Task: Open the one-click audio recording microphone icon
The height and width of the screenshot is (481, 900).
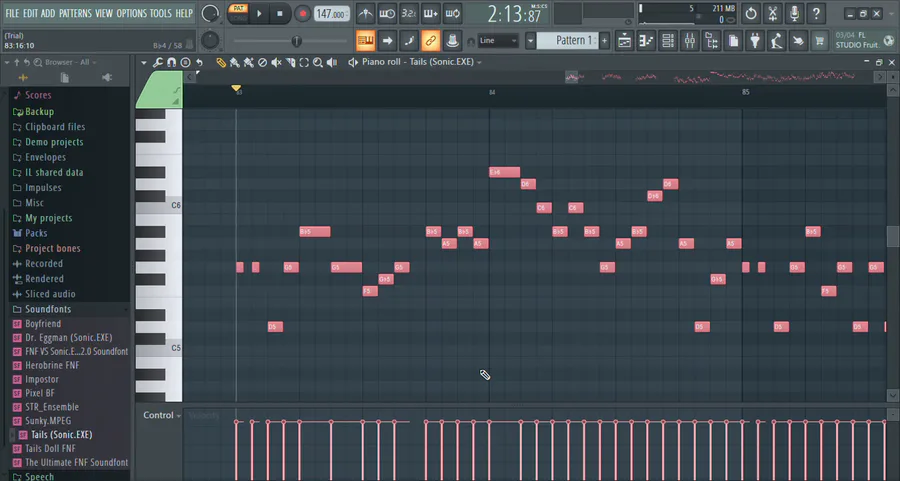Action: pos(794,13)
